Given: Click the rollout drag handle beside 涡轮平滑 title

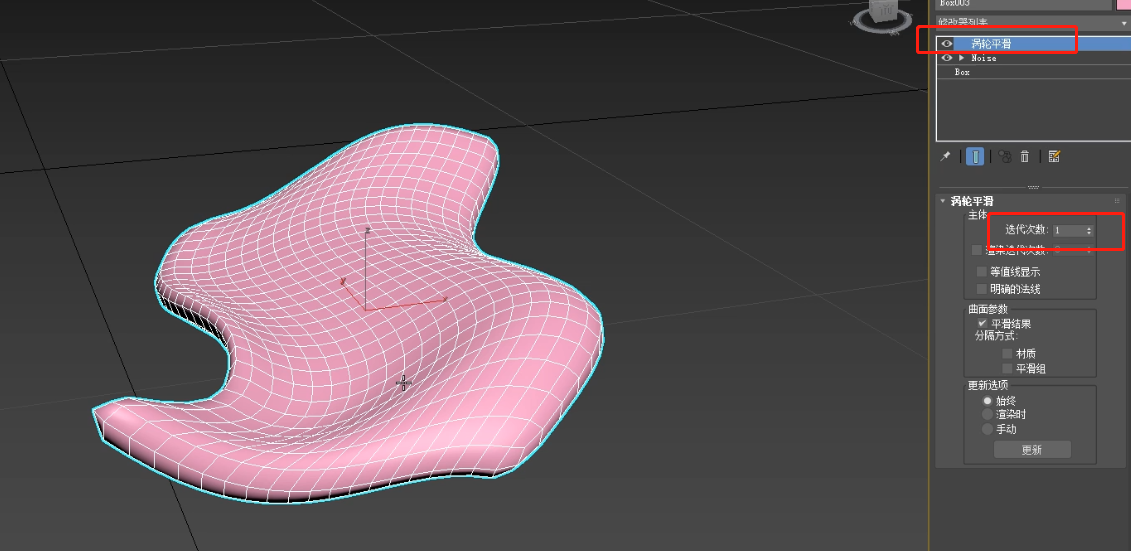Looking at the screenshot, I should point(1117,201).
